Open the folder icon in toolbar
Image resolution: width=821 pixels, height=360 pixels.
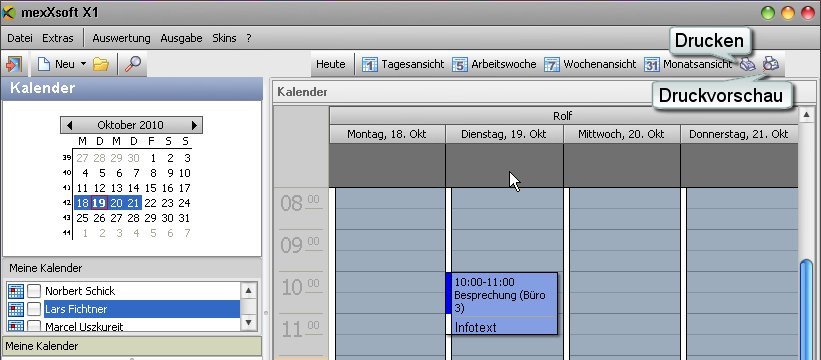point(101,64)
